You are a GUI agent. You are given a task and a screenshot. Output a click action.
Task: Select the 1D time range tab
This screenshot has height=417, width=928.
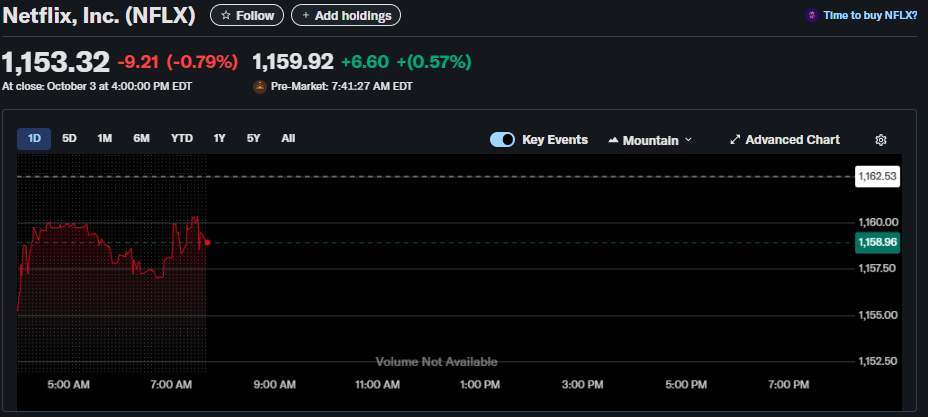coord(34,139)
